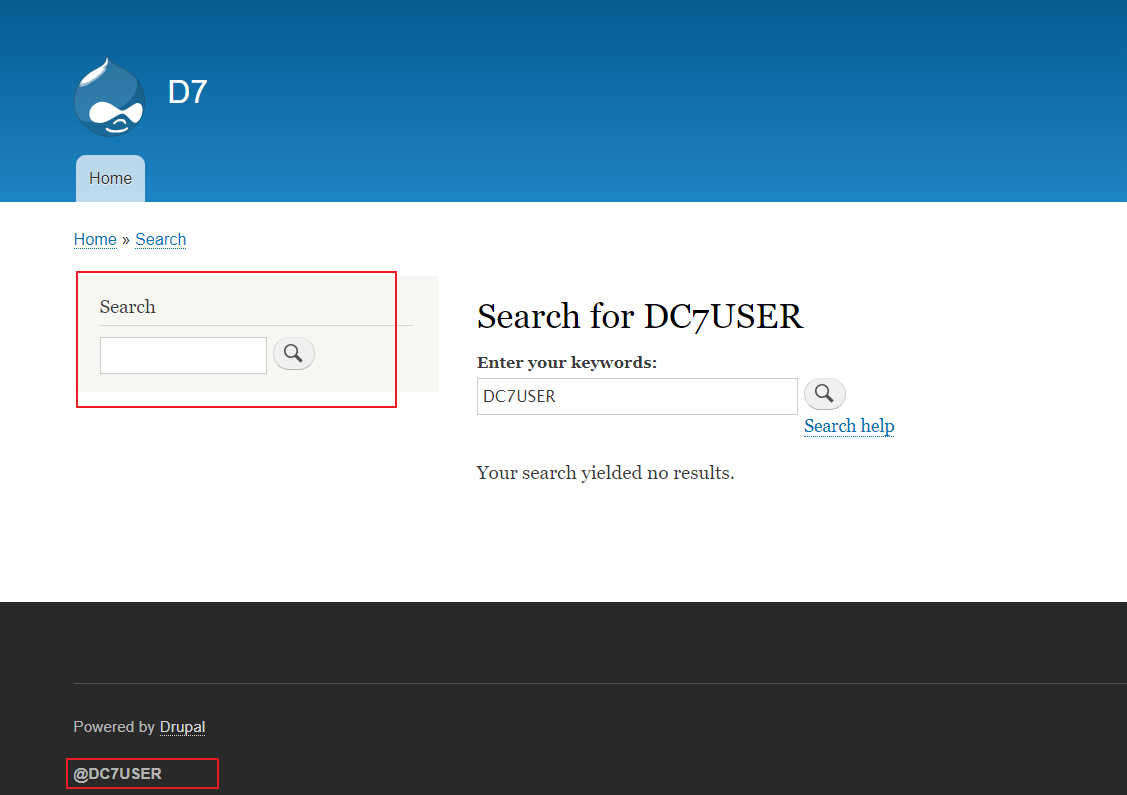Click the 'Enter your keywords:' label
1127x795 pixels.
tap(566, 362)
